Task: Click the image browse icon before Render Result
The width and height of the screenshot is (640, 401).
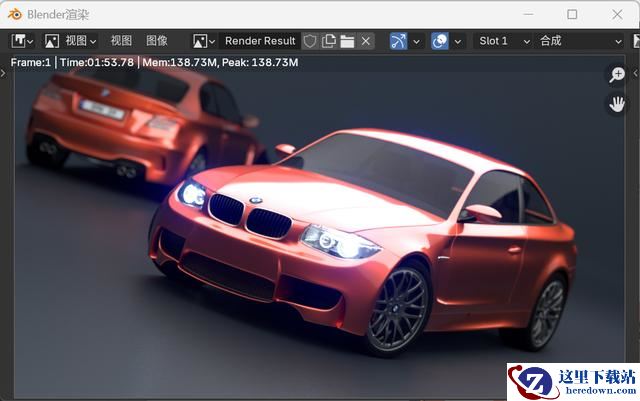Action: point(204,41)
